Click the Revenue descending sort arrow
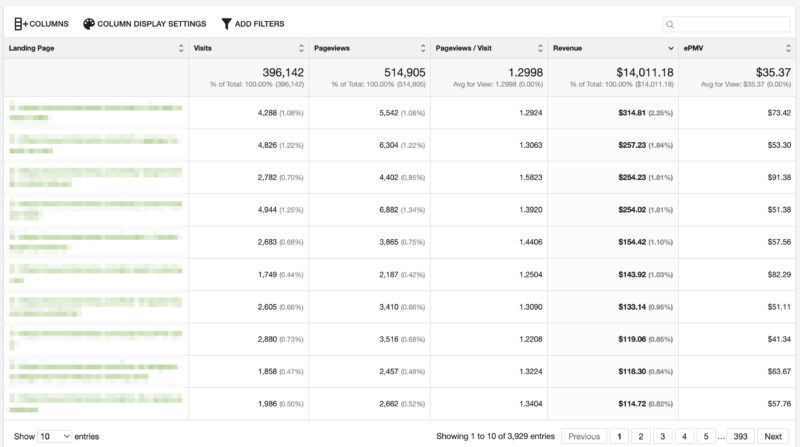 tap(670, 47)
